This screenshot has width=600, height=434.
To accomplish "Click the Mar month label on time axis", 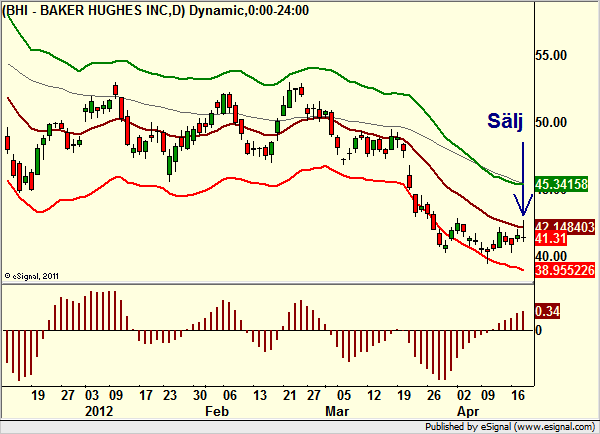I will tap(337, 411).
